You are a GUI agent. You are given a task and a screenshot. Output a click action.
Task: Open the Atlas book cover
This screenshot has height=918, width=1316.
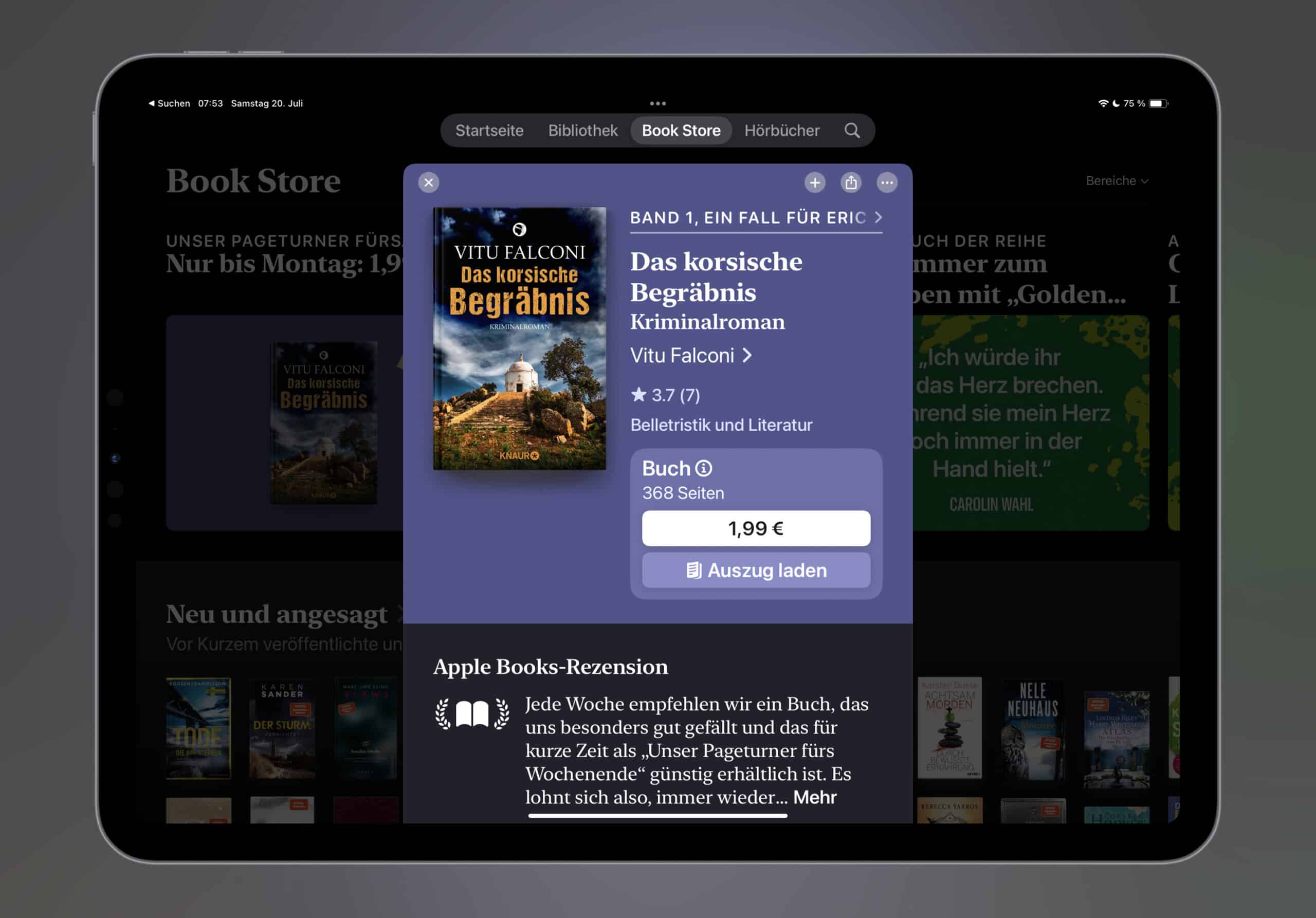pos(1116,739)
